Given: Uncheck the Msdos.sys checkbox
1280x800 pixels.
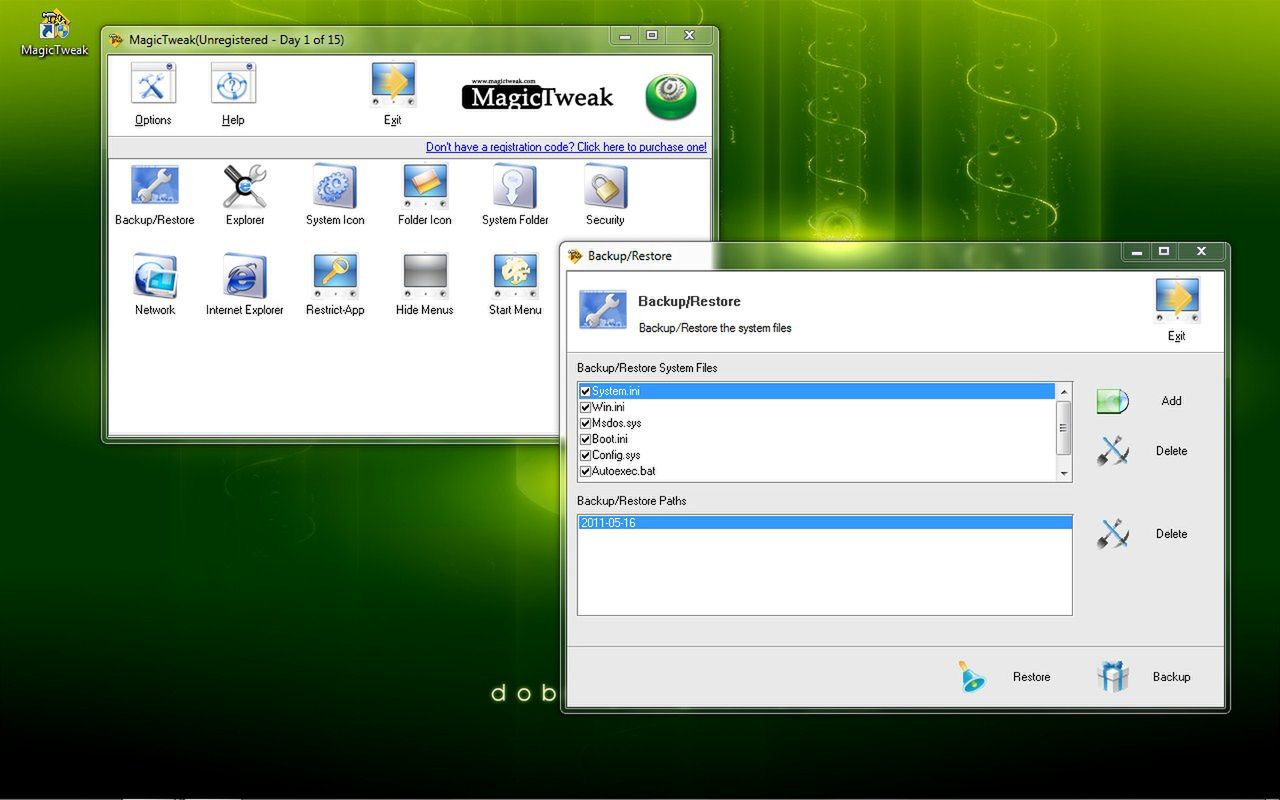Looking at the screenshot, I should click(586, 423).
